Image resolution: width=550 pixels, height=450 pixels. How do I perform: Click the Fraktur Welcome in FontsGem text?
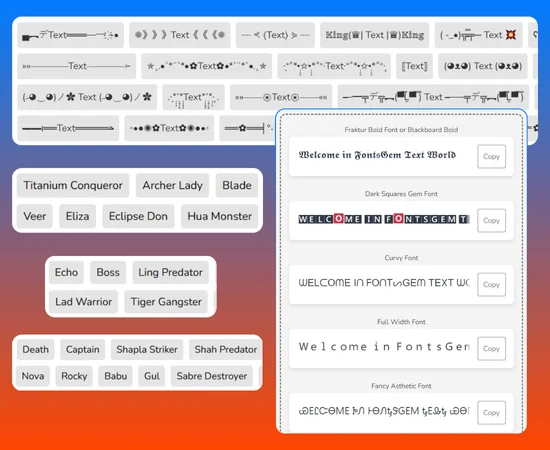[x=377, y=155]
